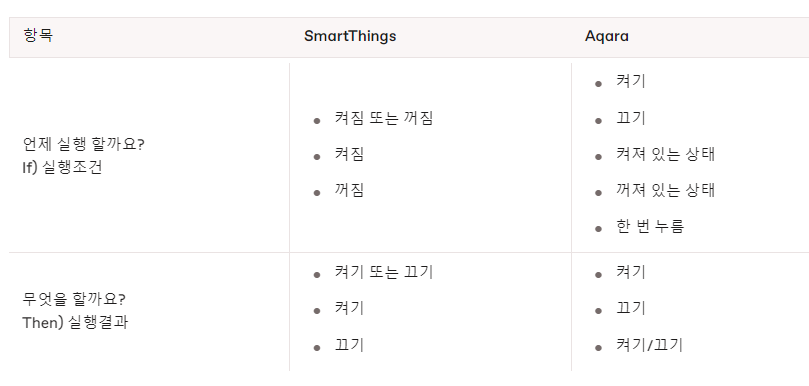Click the 'Then) 실행결과' text
This screenshot has height=386, width=809.
coord(75,323)
